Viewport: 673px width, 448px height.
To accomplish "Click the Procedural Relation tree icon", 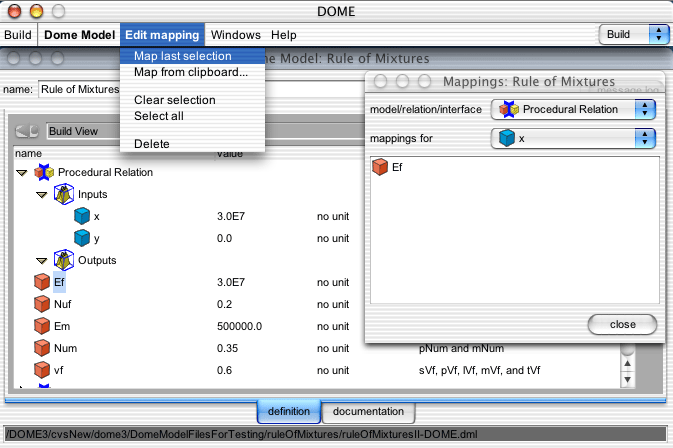I will click(x=44, y=172).
